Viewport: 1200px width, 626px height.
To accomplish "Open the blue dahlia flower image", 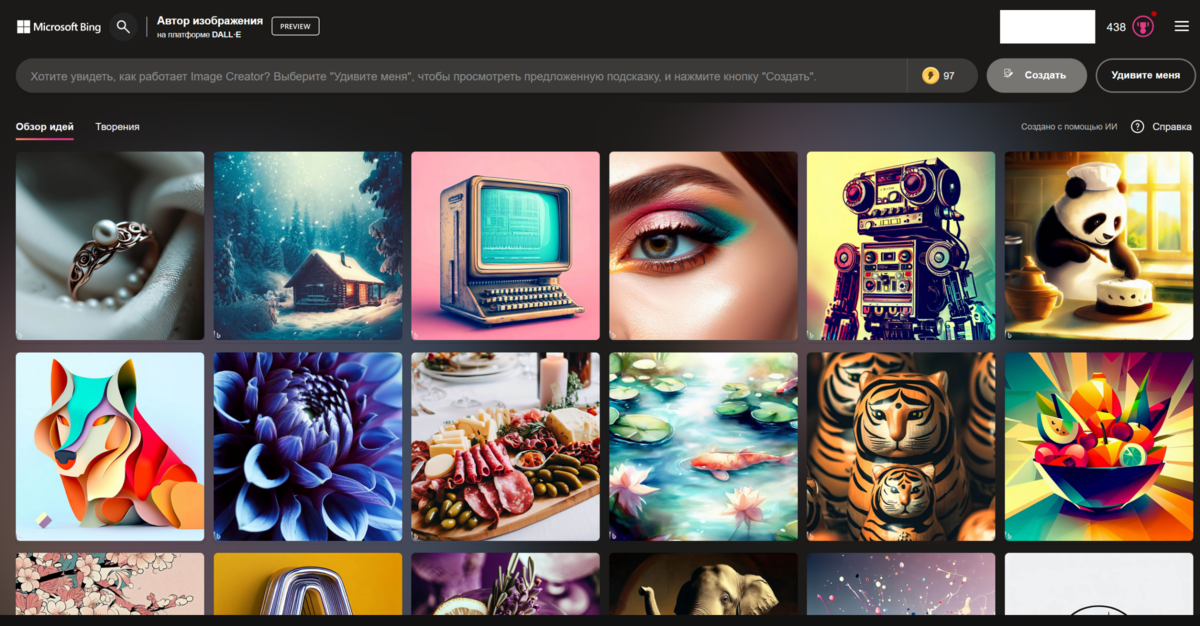I will point(308,446).
